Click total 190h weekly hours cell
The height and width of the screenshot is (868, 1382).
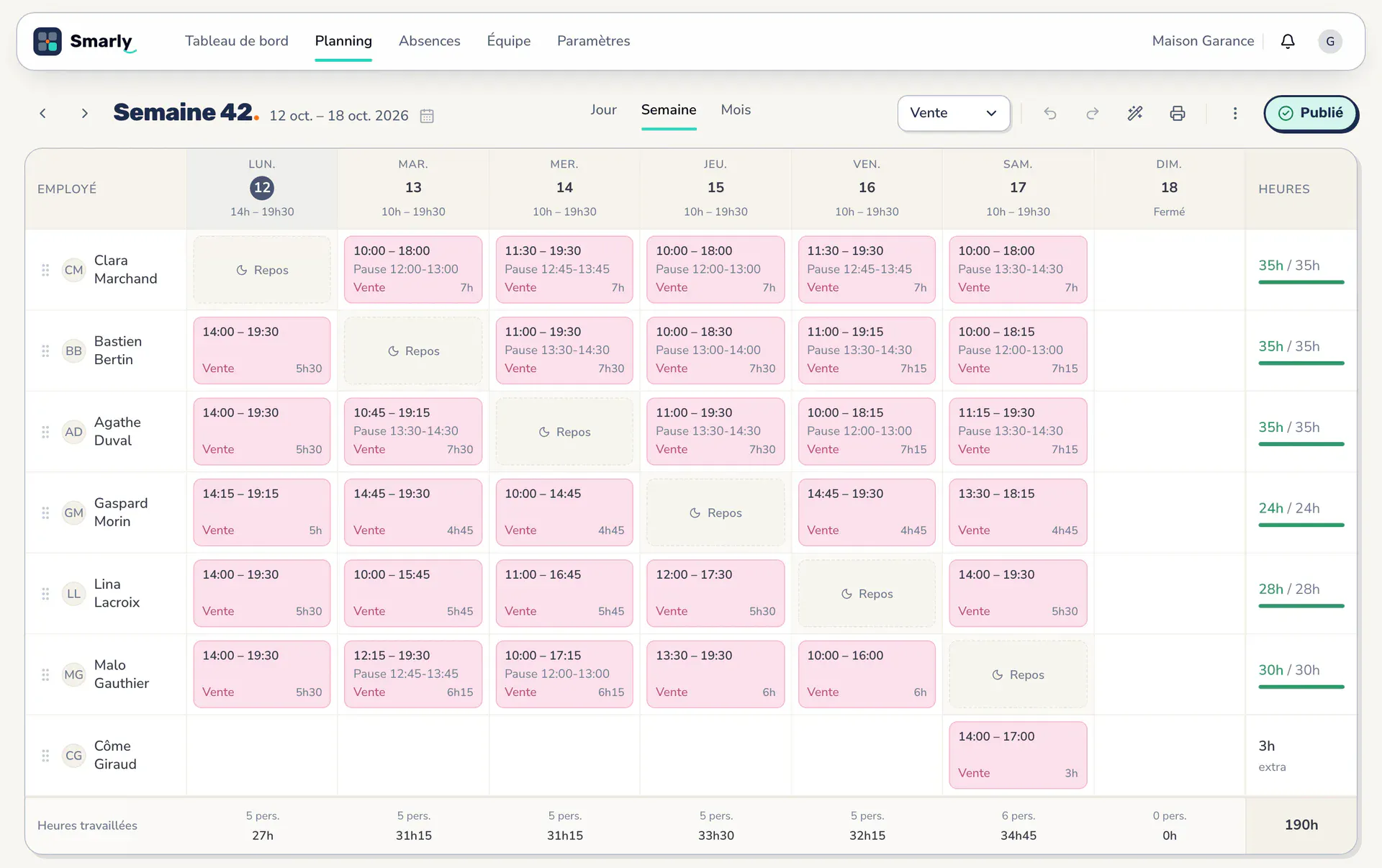point(1301,825)
